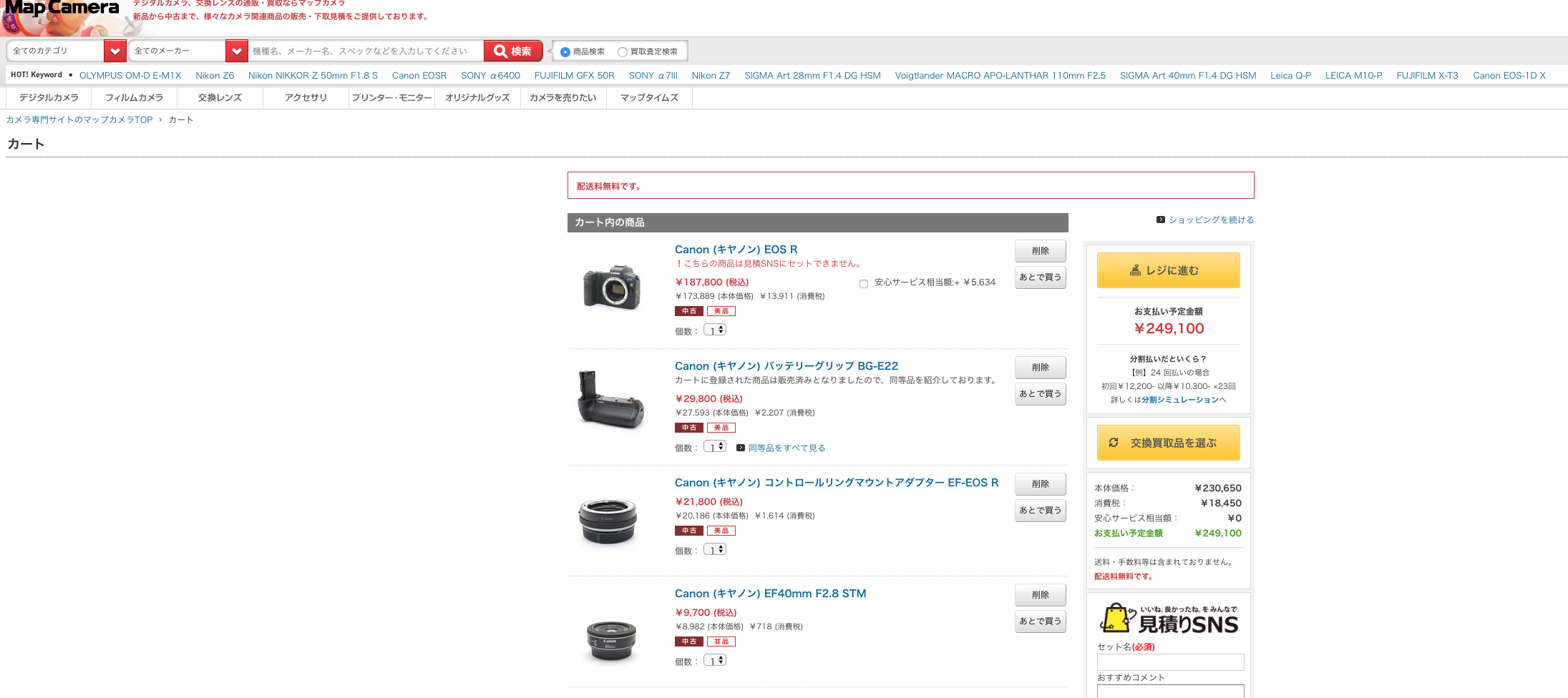Open the EF40mm F2.8 STM product link

770,594
